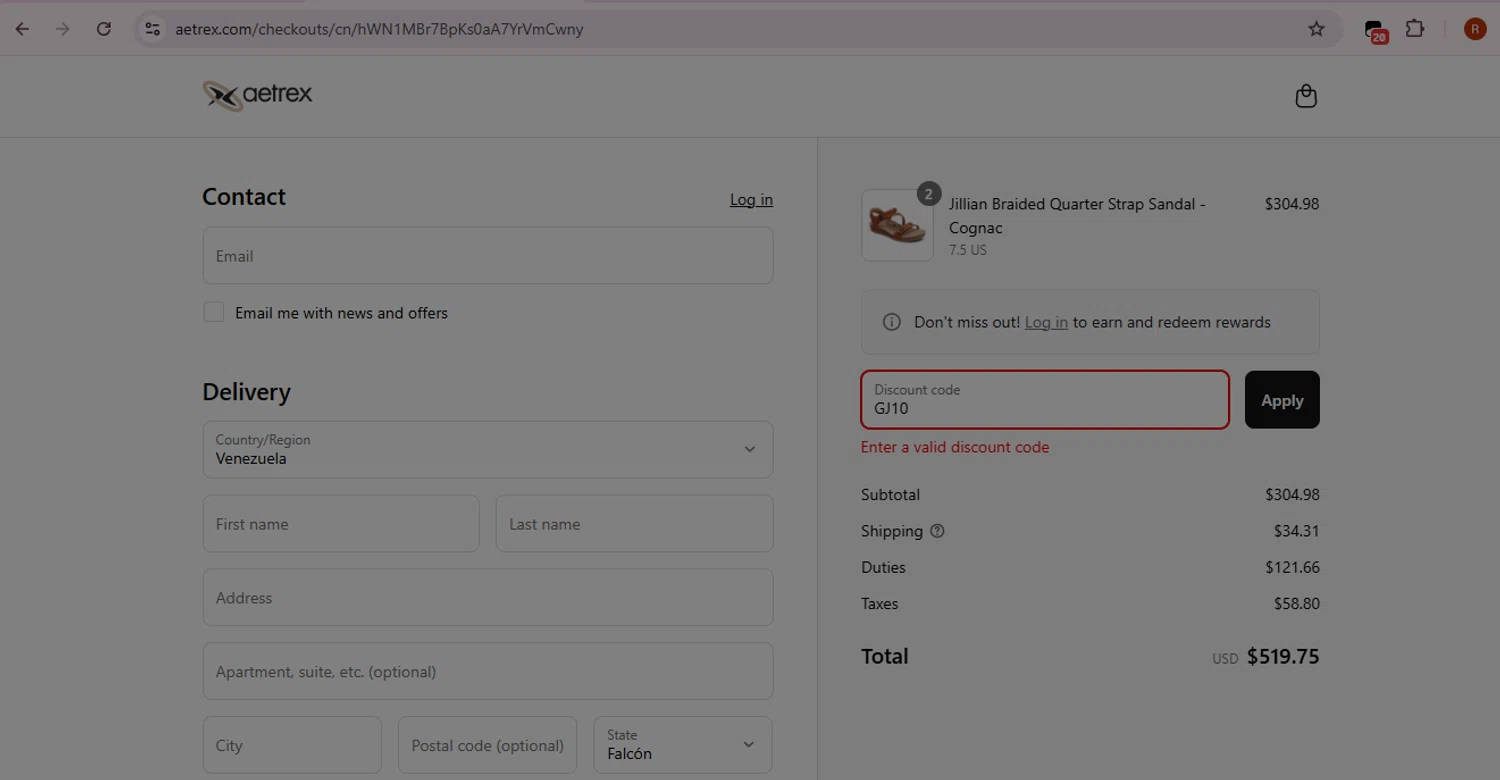Focus the Email input field

pyautogui.click(x=488, y=255)
